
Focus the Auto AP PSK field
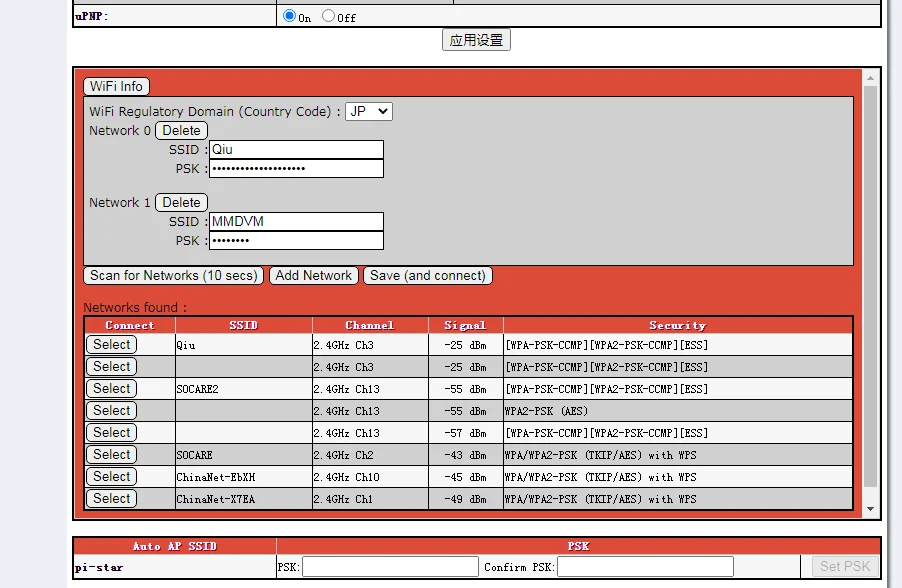click(391, 567)
